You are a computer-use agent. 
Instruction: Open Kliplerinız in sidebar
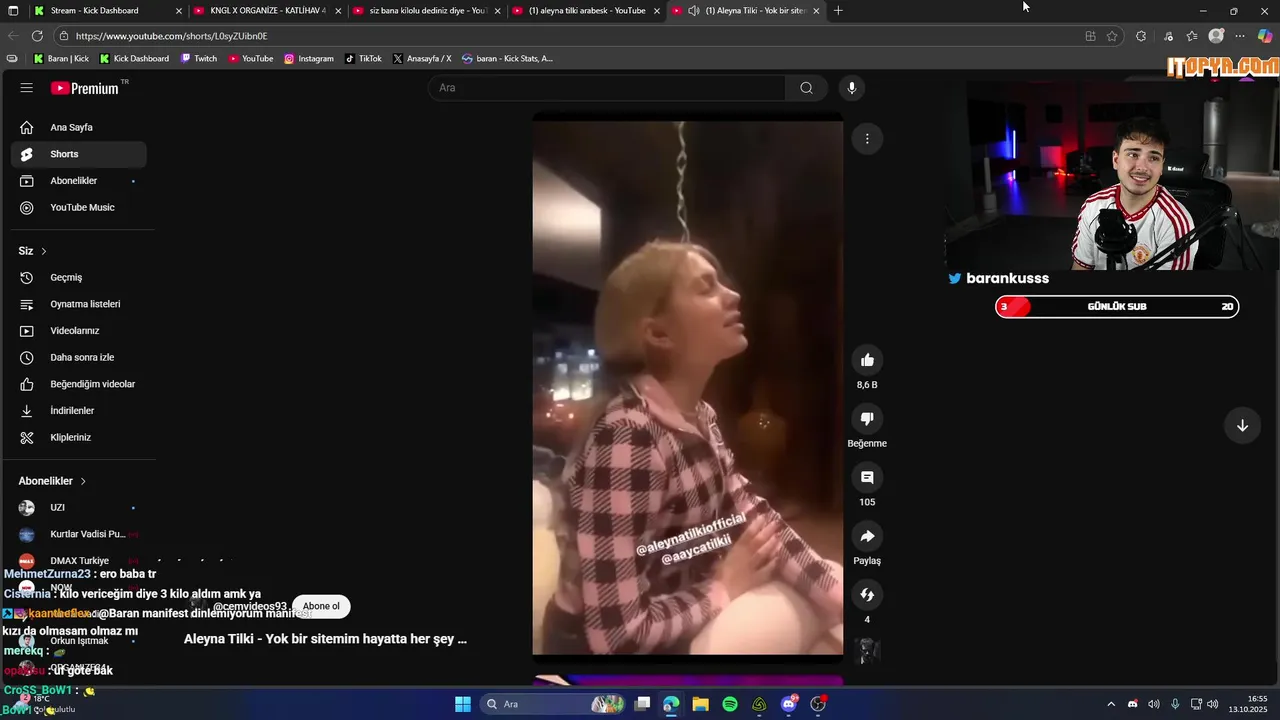(x=79, y=437)
